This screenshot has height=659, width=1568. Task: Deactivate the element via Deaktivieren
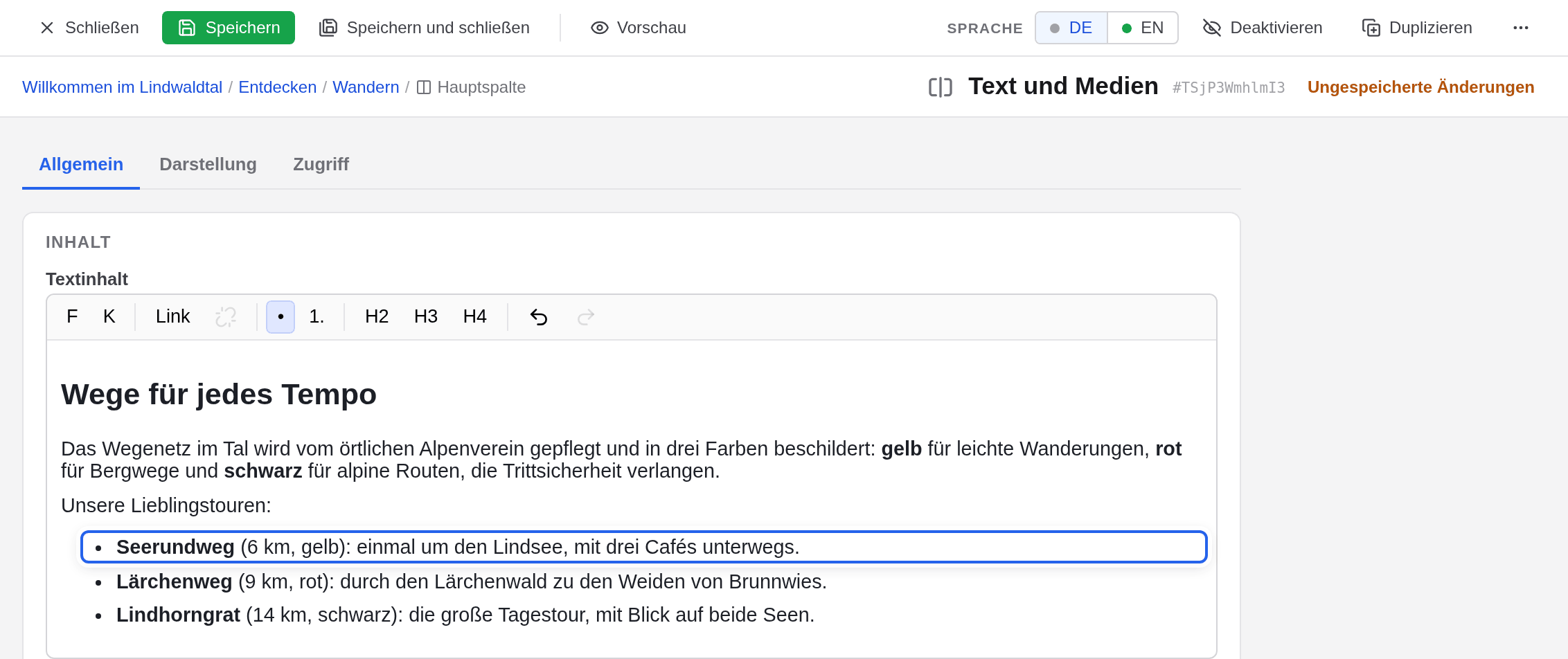[1263, 28]
